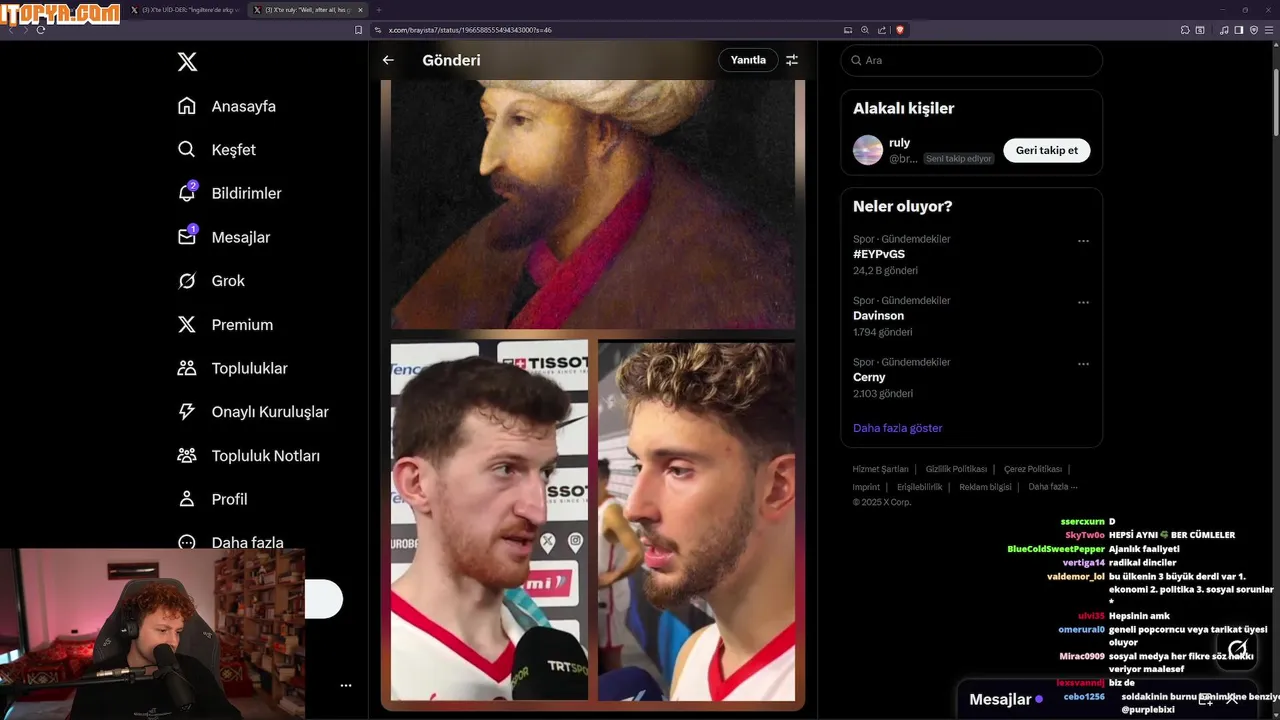Reload the page
This screenshot has height=720, width=1280.
(x=41, y=30)
